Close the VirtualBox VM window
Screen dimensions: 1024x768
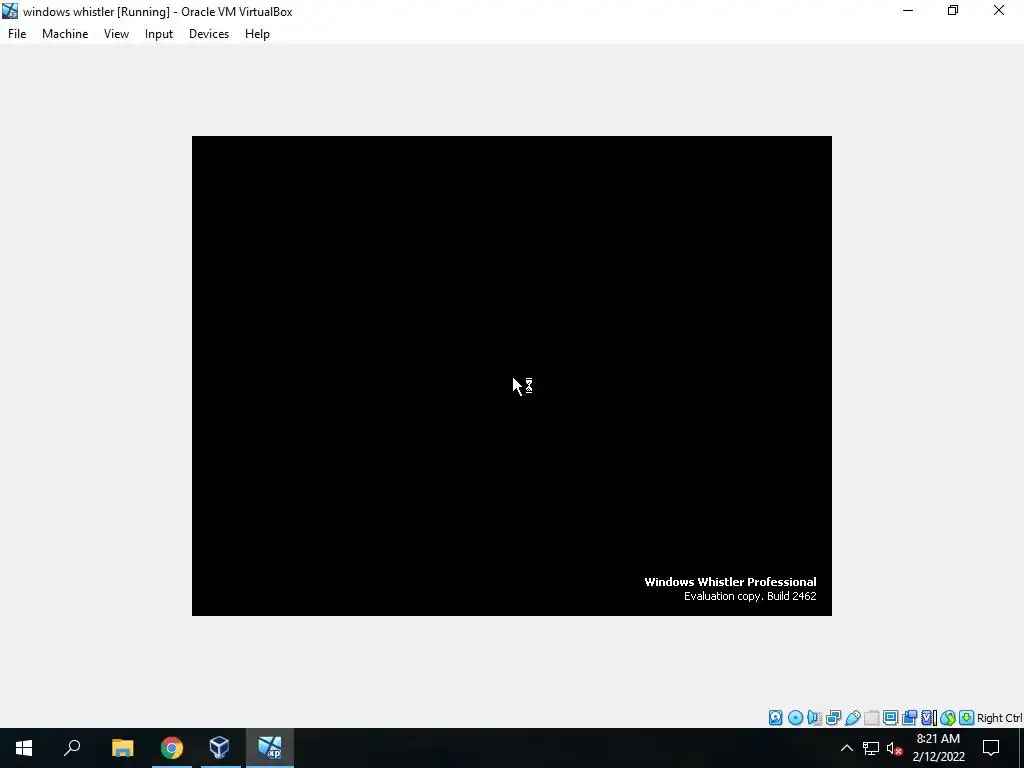(x=999, y=10)
